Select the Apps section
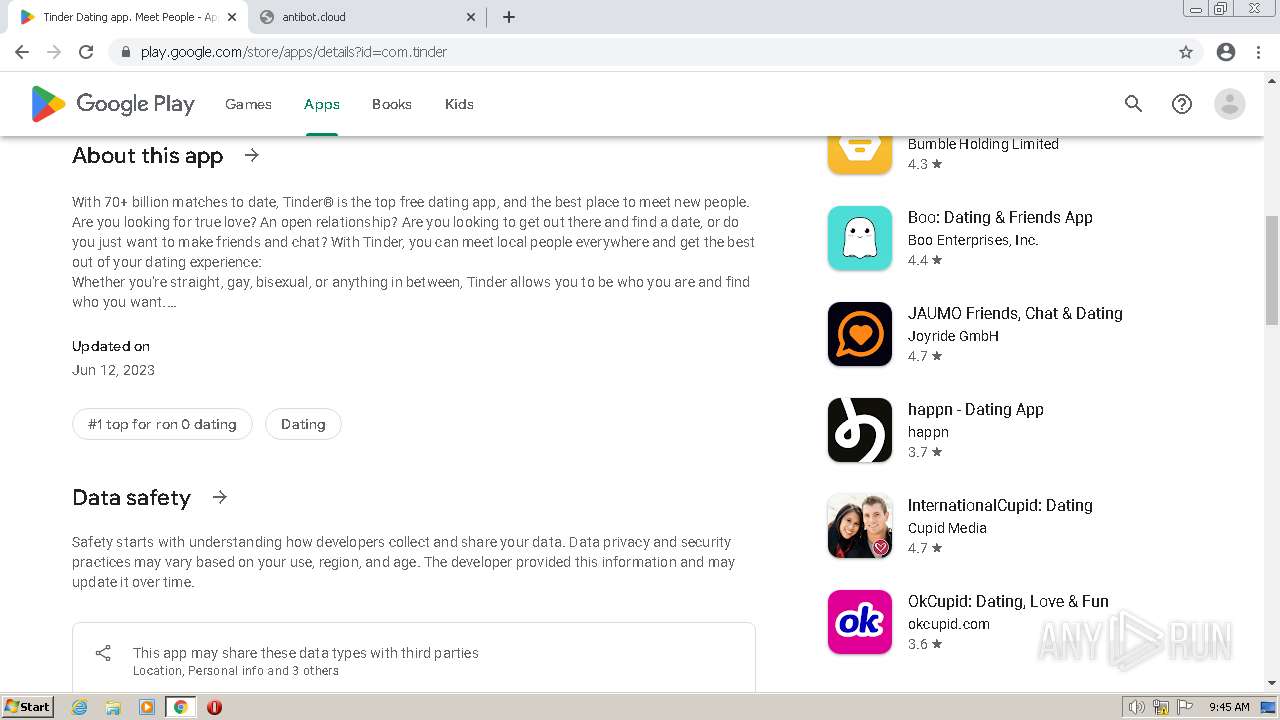This screenshot has height=720, width=1280. [x=322, y=104]
